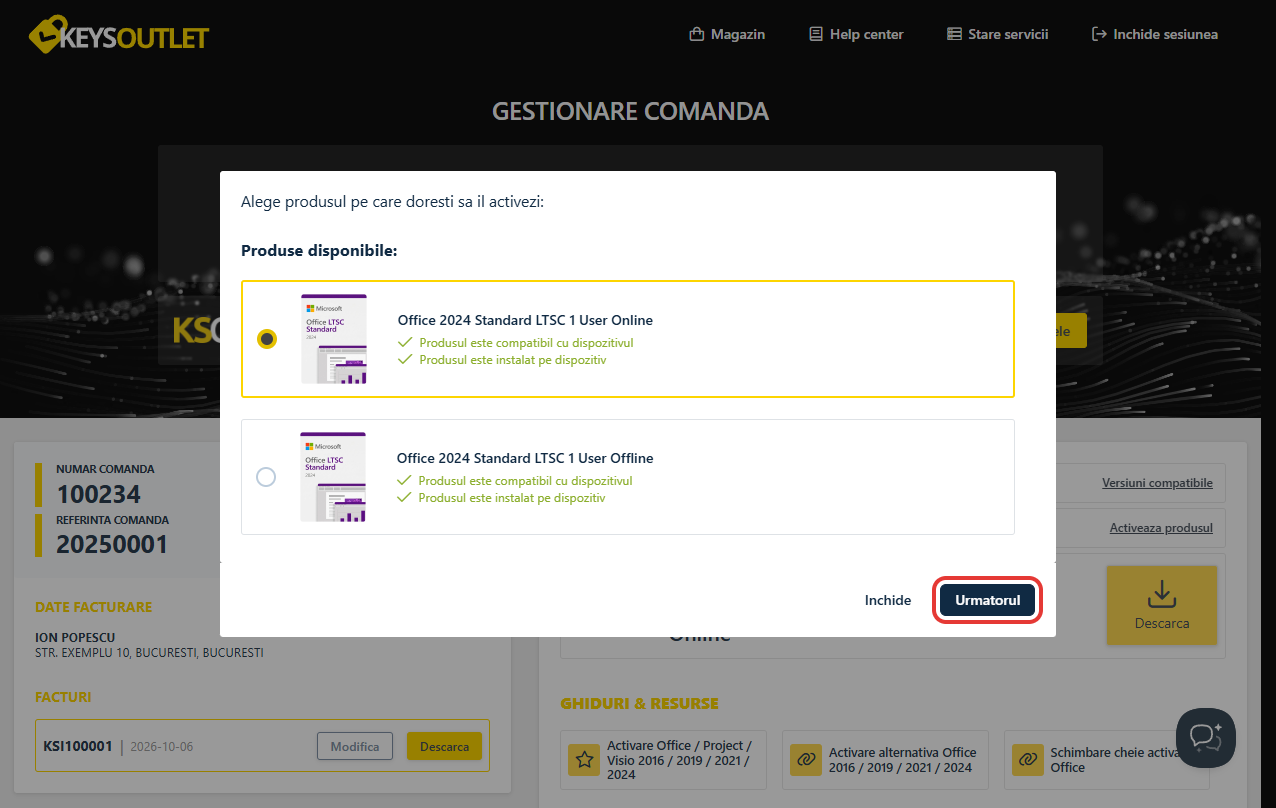Viewport: 1276px width, 808px height.
Task: Close the dialog with Inchide
Action: 888,600
